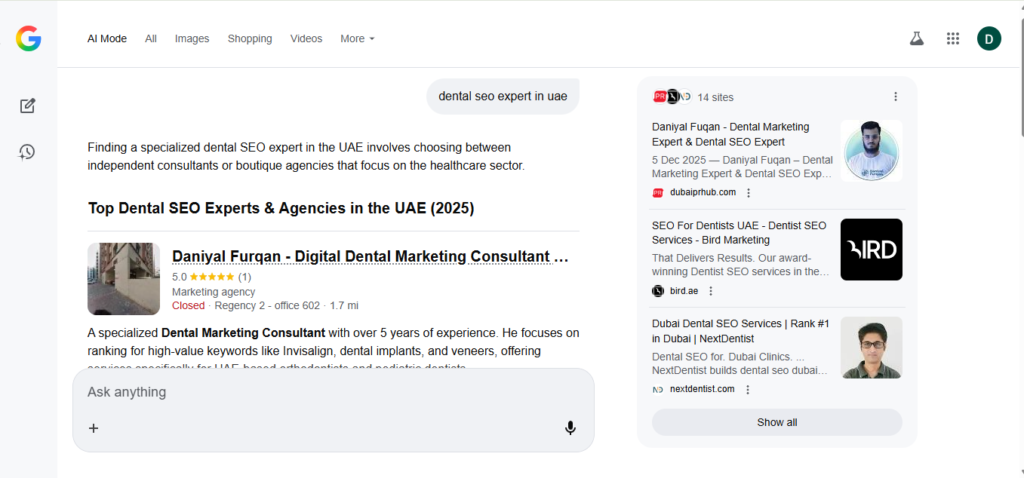Click the 14 sites label
1024x478 pixels.
[715, 97]
